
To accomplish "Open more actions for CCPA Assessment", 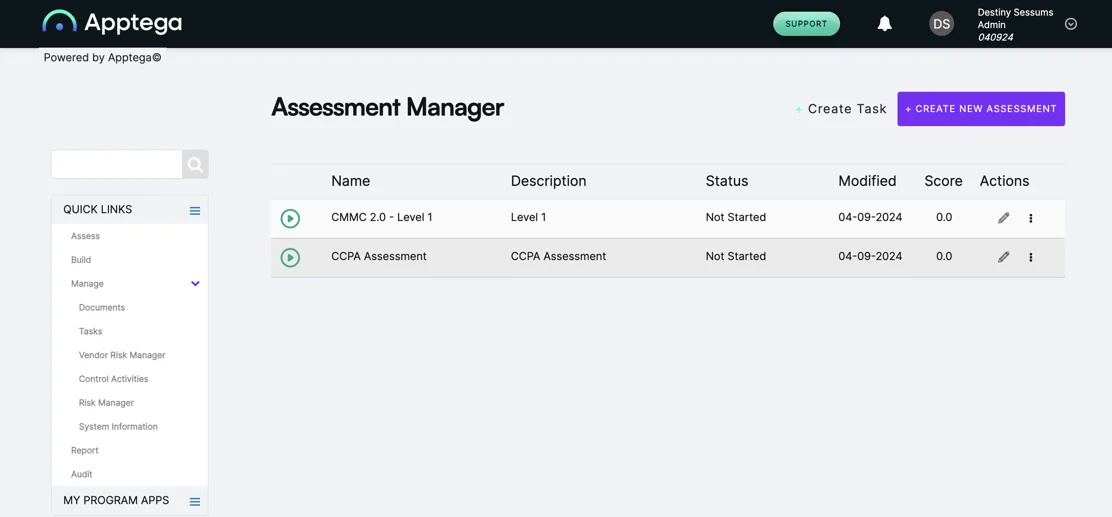I will point(1030,257).
